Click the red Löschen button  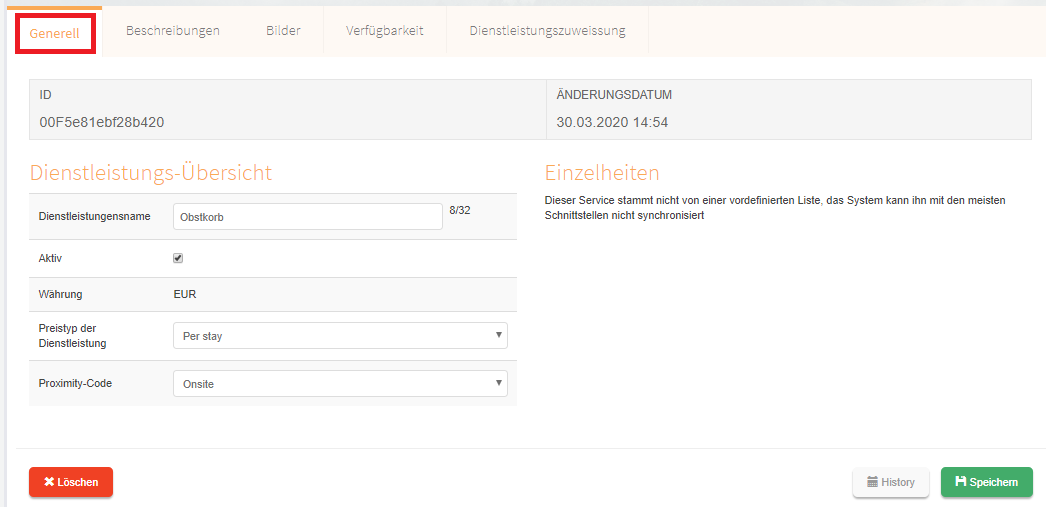[71, 482]
